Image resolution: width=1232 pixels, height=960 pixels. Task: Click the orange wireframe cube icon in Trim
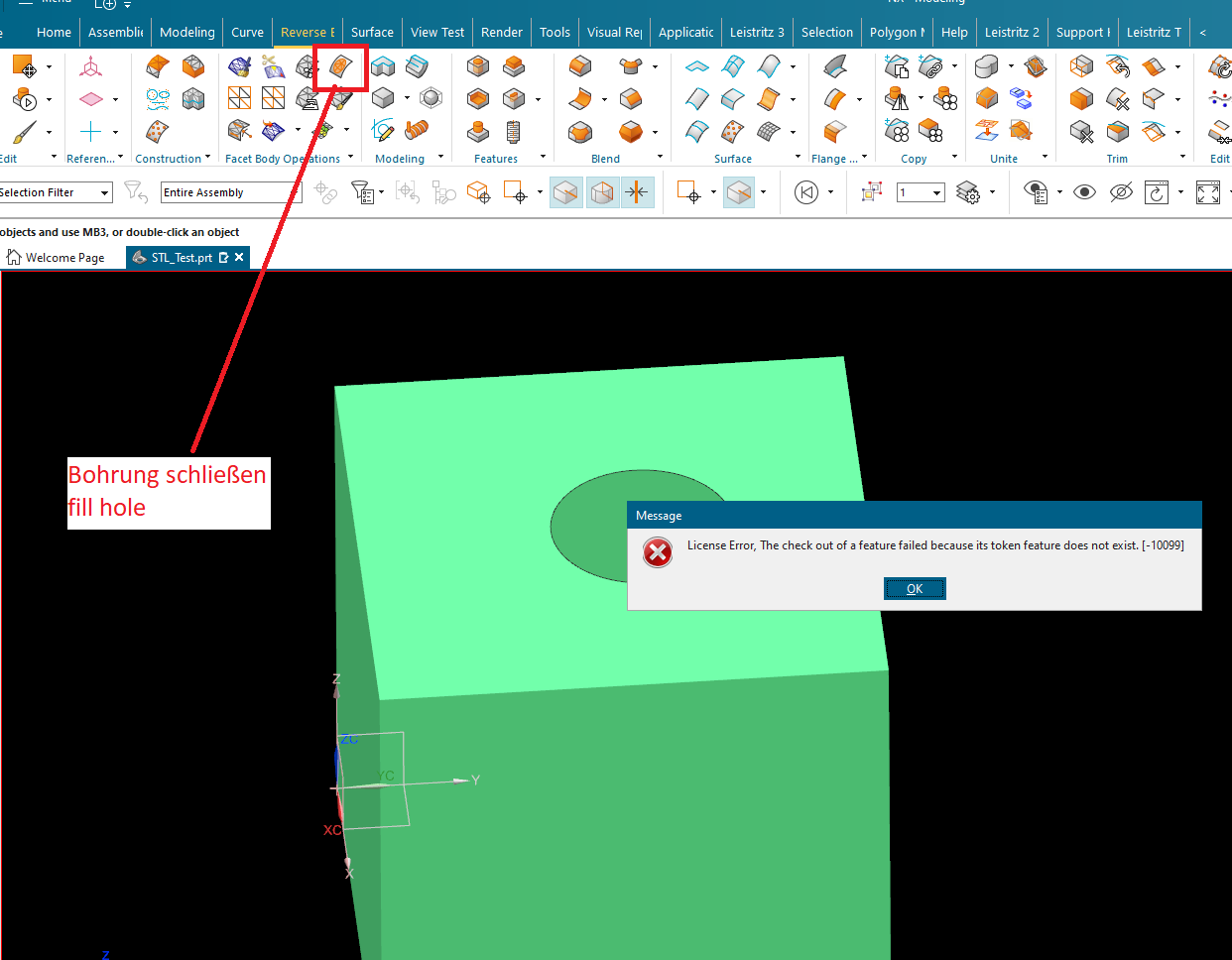[x=1082, y=67]
